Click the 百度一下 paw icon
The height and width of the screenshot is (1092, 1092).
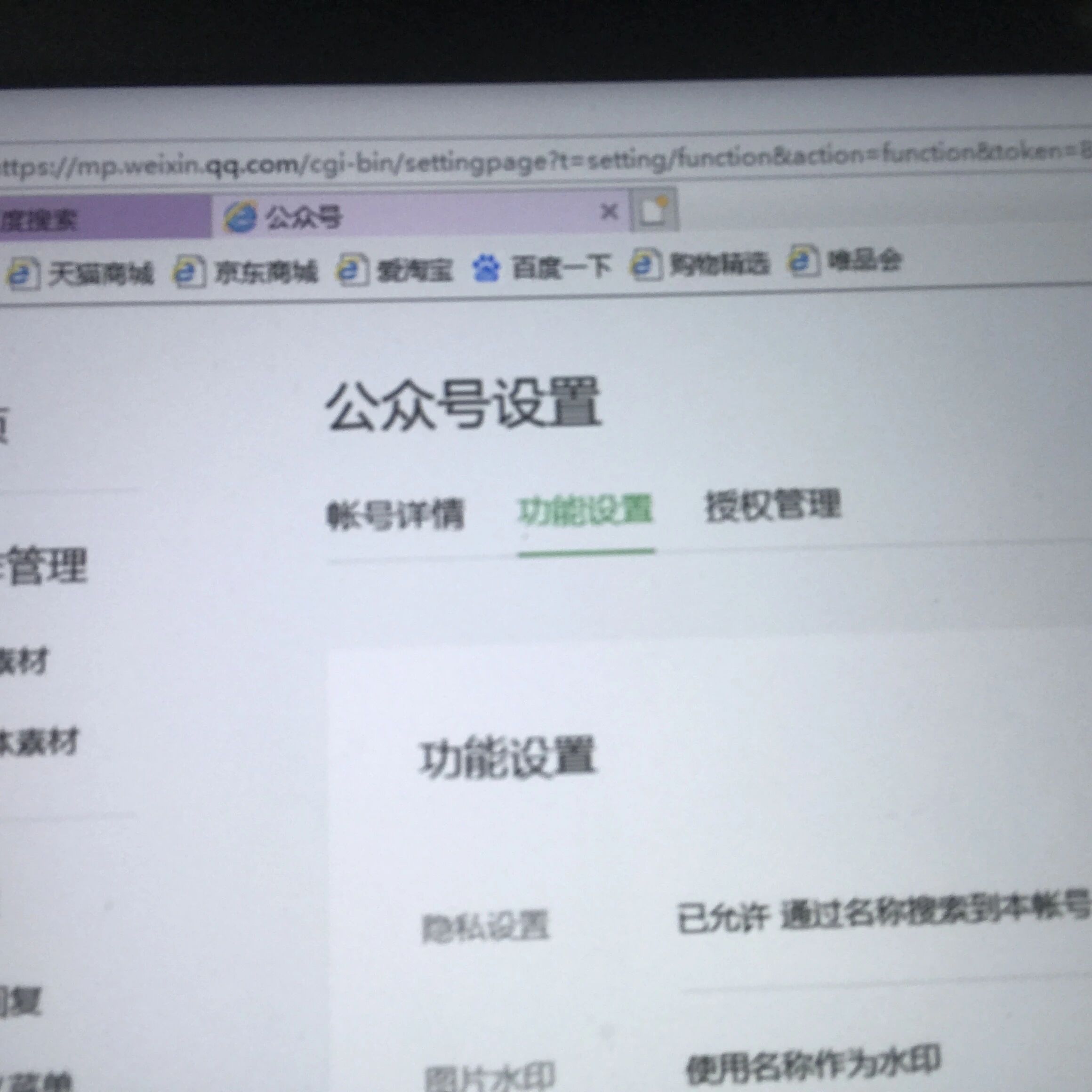(486, 268)
